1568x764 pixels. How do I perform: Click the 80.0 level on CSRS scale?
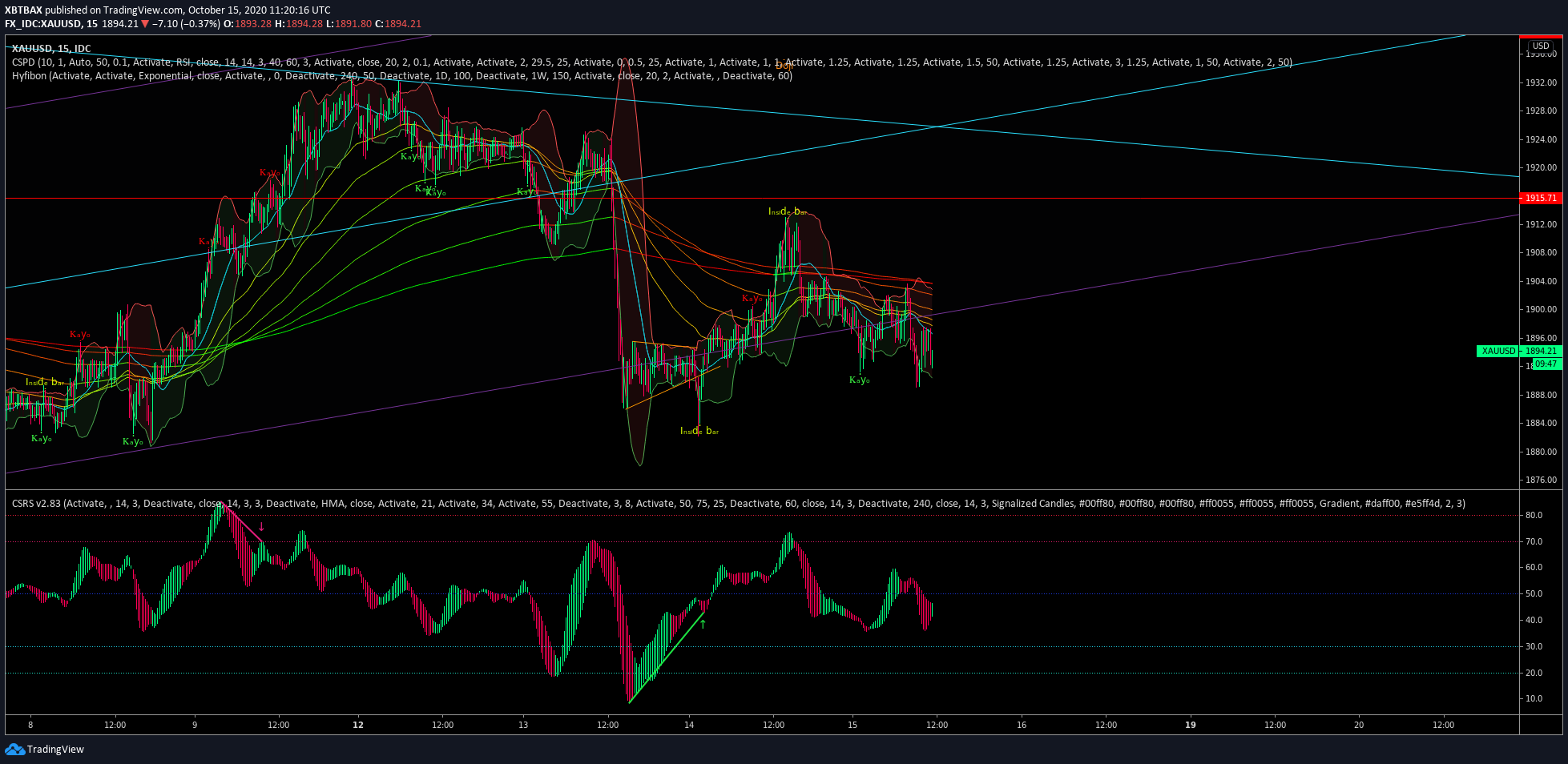point(1534,515)
